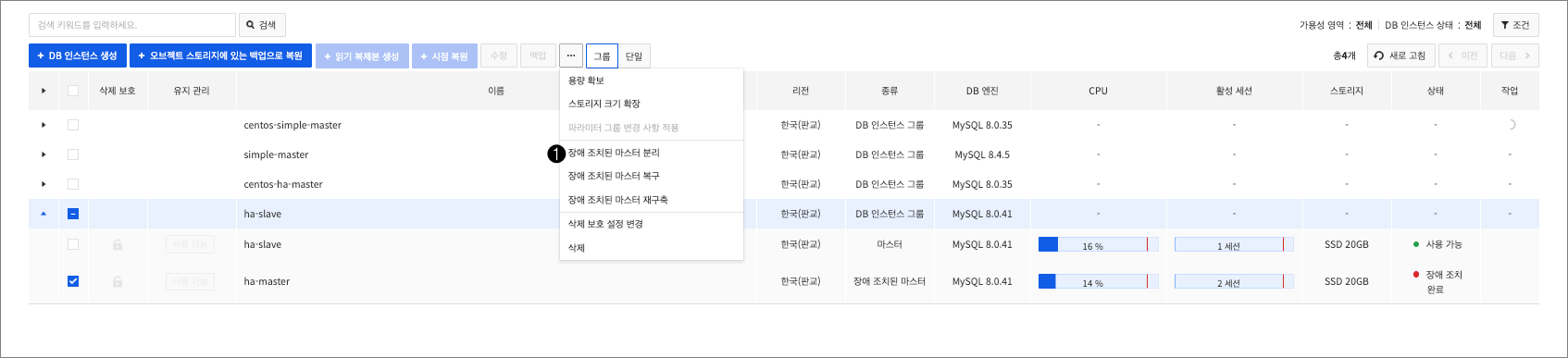Check the centos-ha-master row checkbox
Screen dimensions: 1568x358
coord(73,184)
